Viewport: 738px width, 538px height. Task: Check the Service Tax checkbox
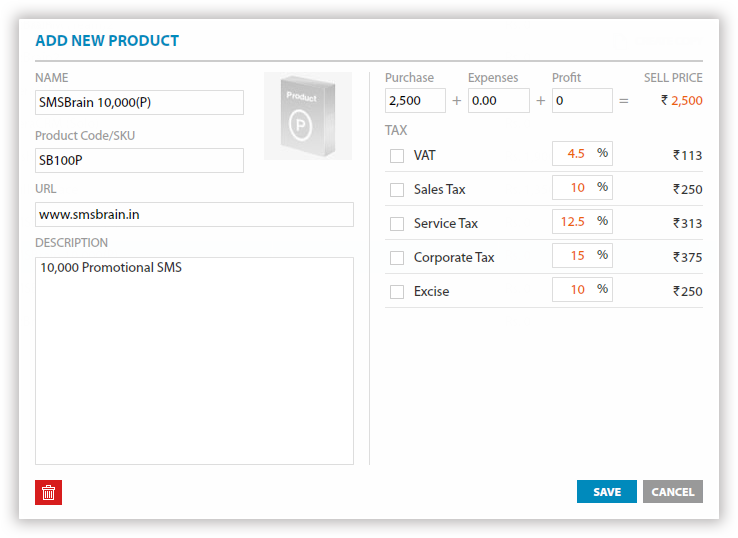(397, 224)
